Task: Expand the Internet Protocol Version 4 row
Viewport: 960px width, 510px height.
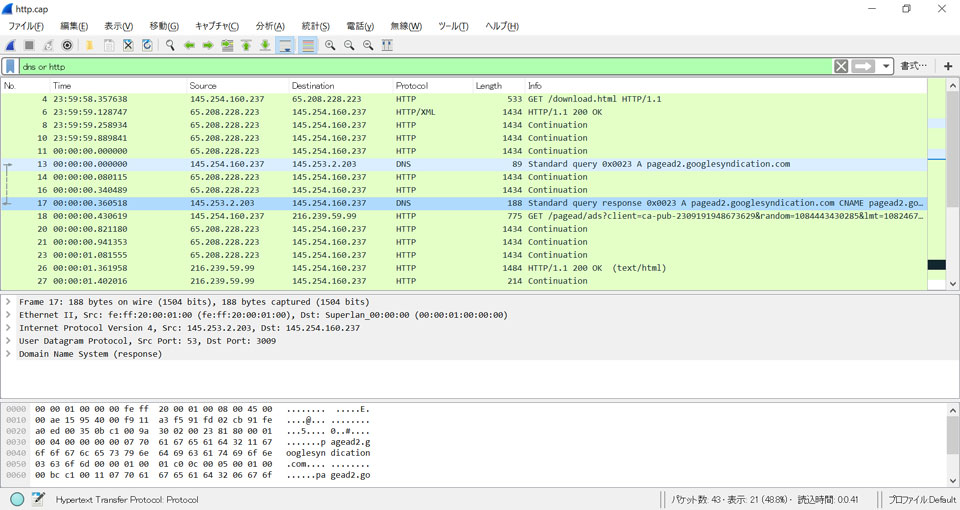Action: pos(9,328)
